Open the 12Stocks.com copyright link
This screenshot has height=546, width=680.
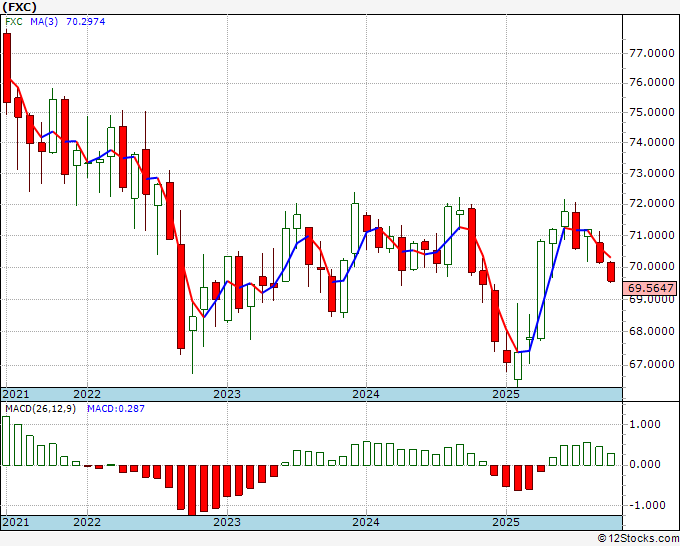pos(638,538)
